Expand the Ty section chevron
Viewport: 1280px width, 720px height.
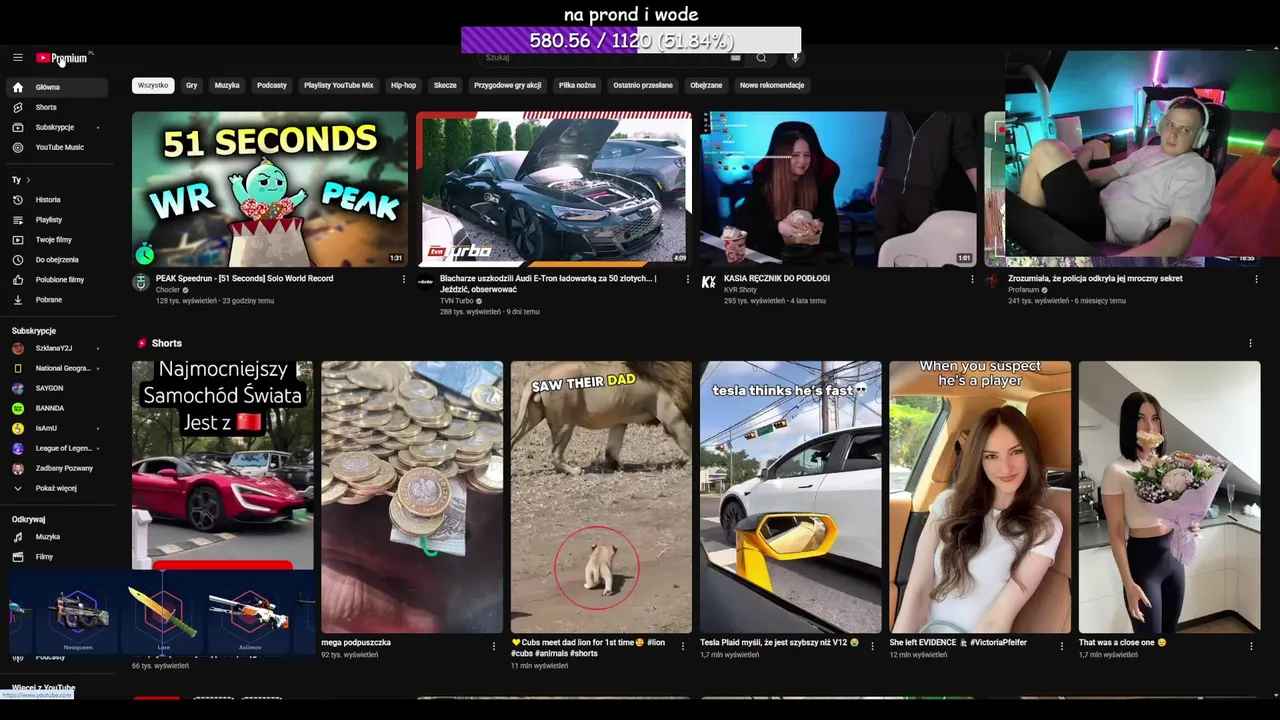click(28, 180)
